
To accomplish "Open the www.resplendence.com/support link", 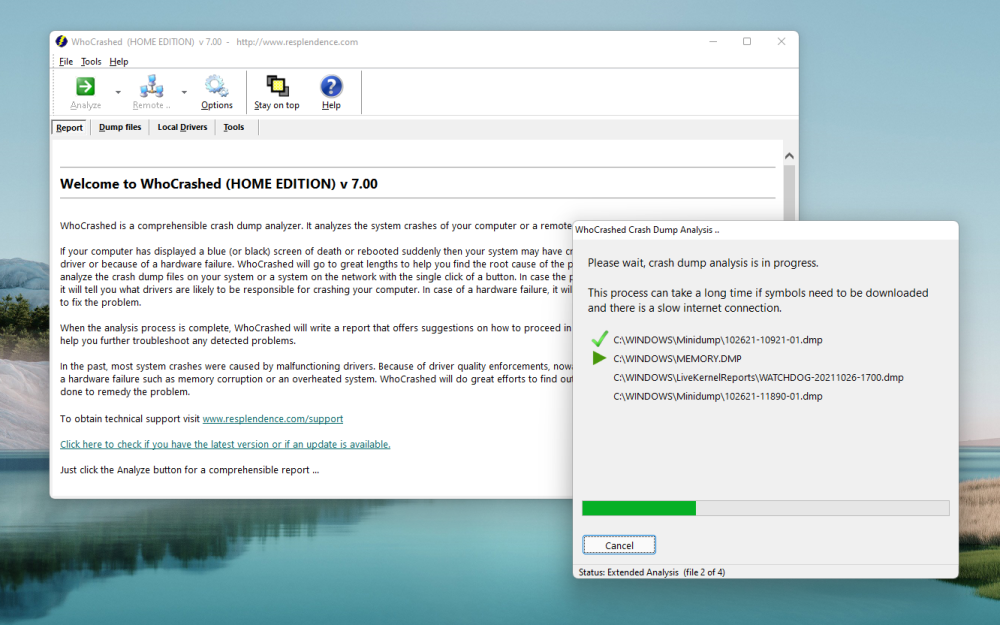I will pyautogui.click(x=272, y=419).
